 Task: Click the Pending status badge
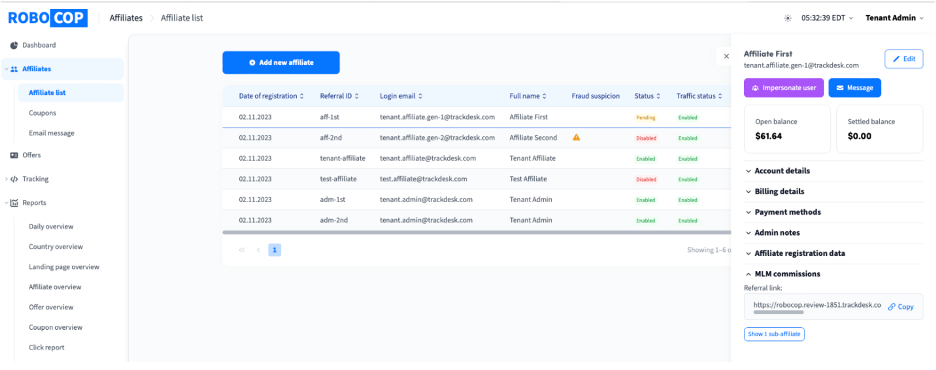coord(646,118)
